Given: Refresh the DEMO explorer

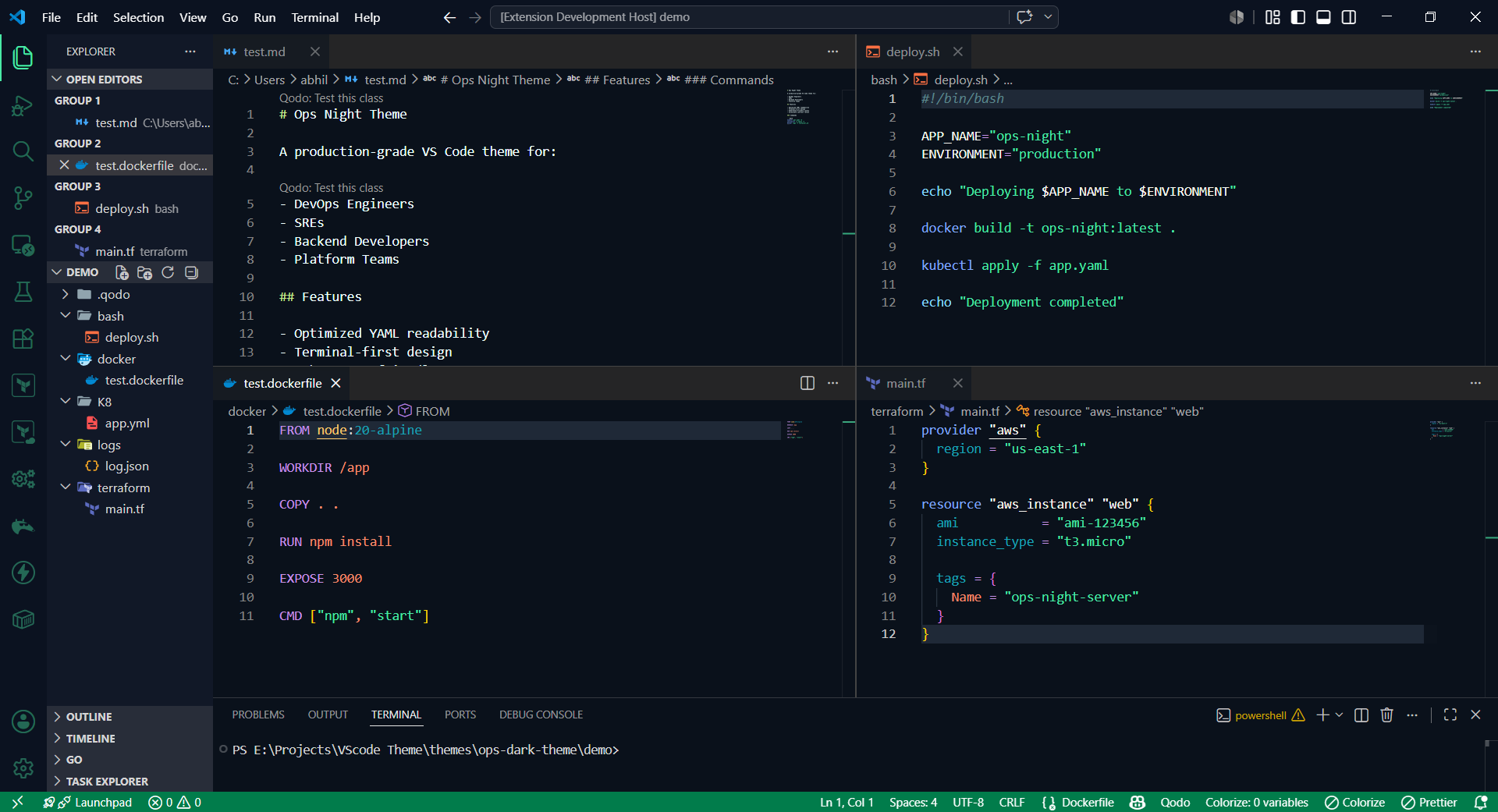Looking at the screenshot, I should [168, 272].
